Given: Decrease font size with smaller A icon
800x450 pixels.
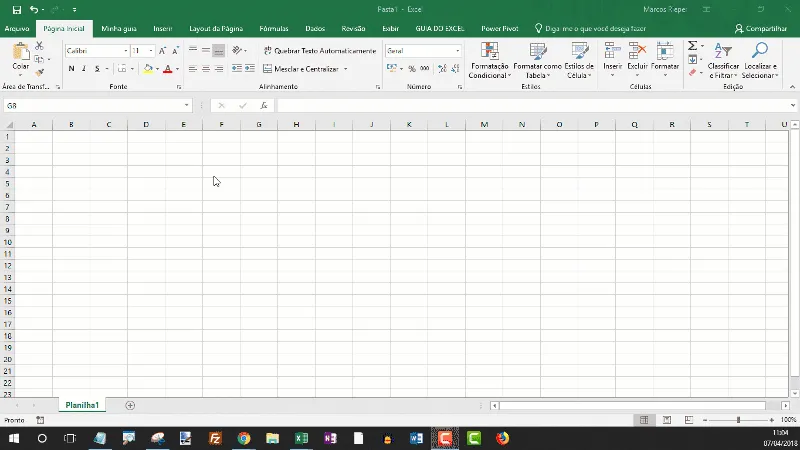Looking at the screenshot, I should [x=175, y=51].
